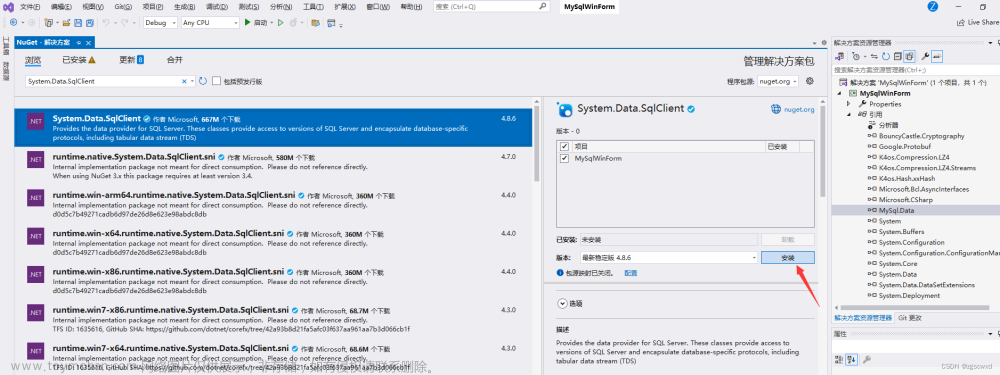Toggle the select-all projects header checkbox
This screenshot has width=1000, height=375.
coord(564,147)
